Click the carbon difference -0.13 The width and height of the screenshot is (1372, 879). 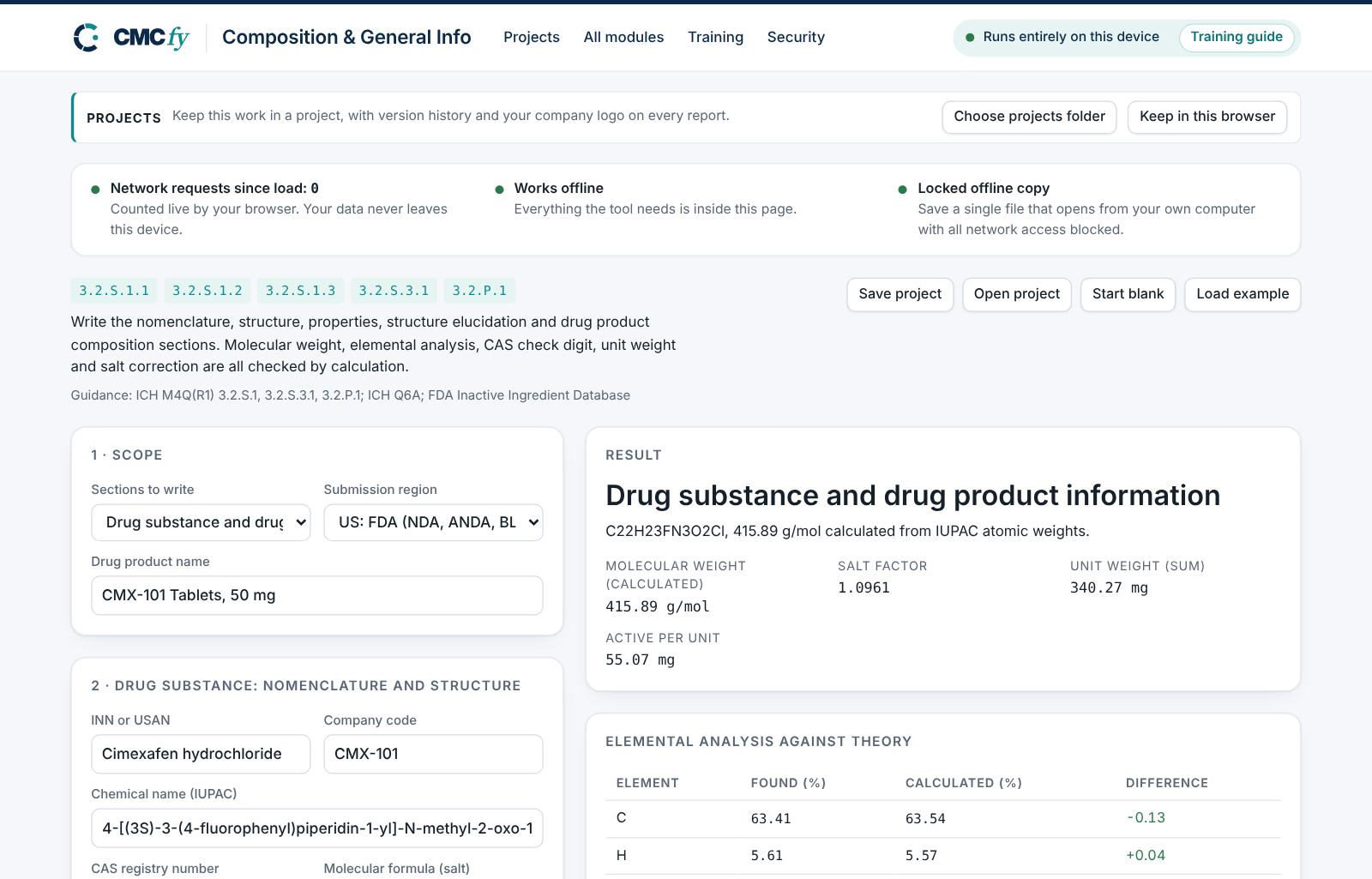(x=1146, y=817)
